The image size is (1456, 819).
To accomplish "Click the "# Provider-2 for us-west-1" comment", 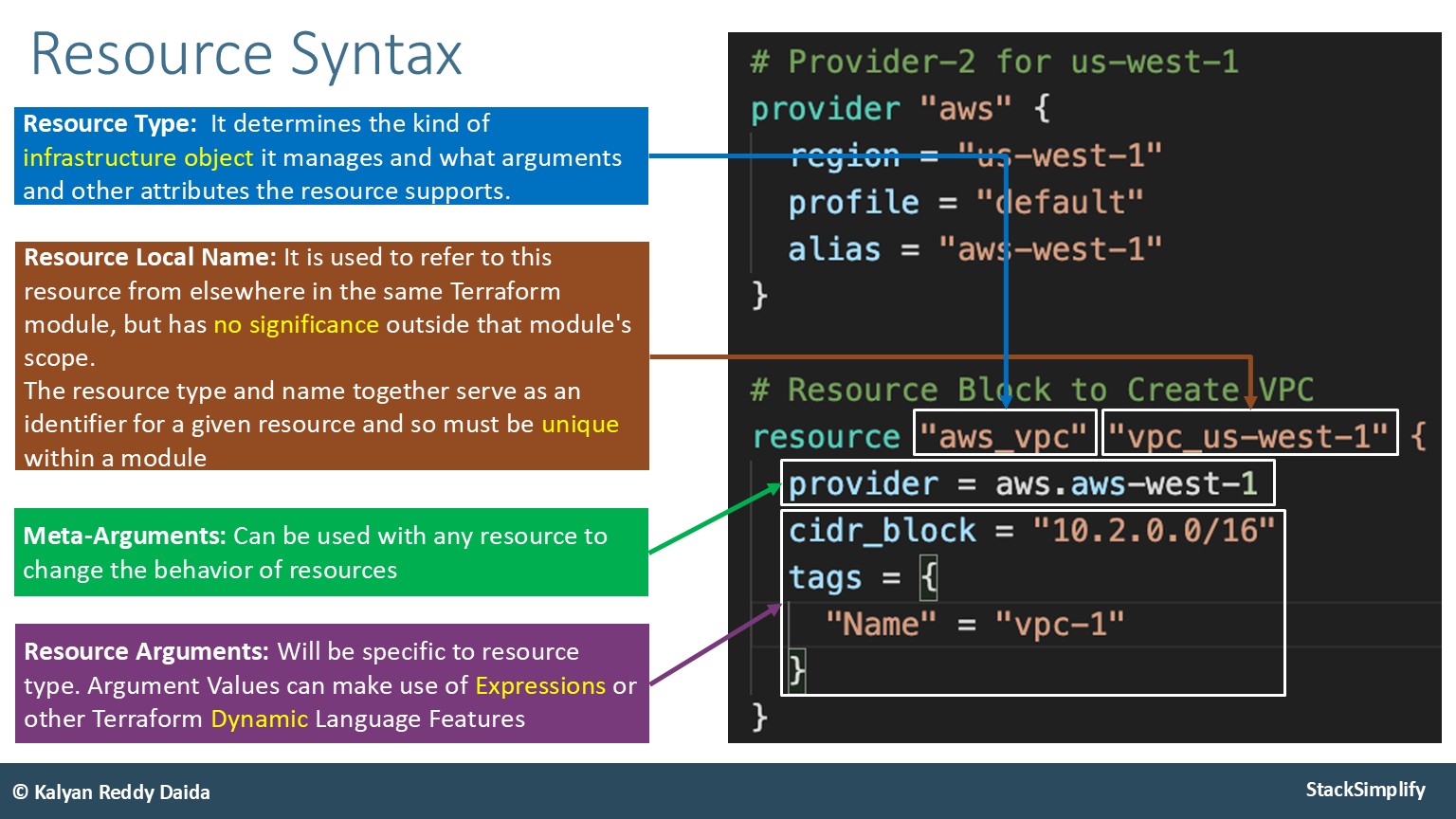I will (993, 63).
